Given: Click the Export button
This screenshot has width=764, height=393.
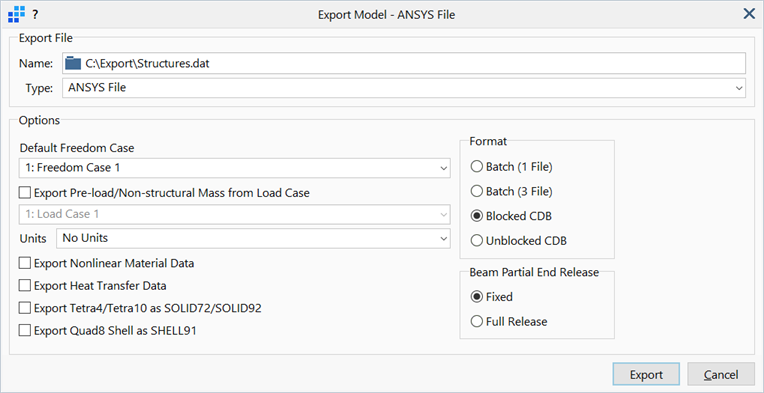Looking at the screenshot, I should [x=646, y=374].
